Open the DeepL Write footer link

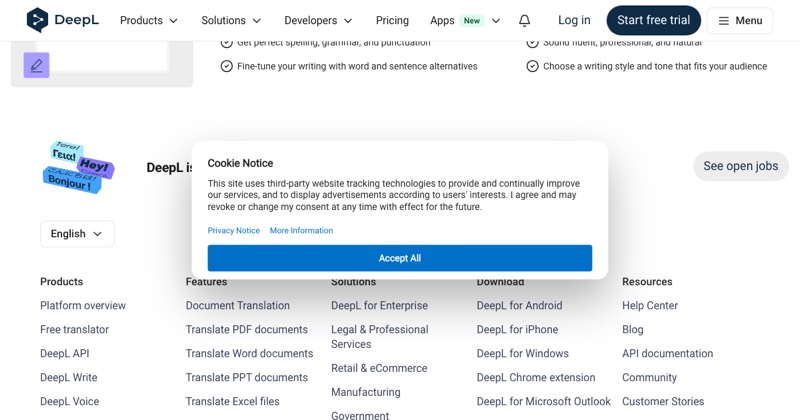[x=69, y=378]
